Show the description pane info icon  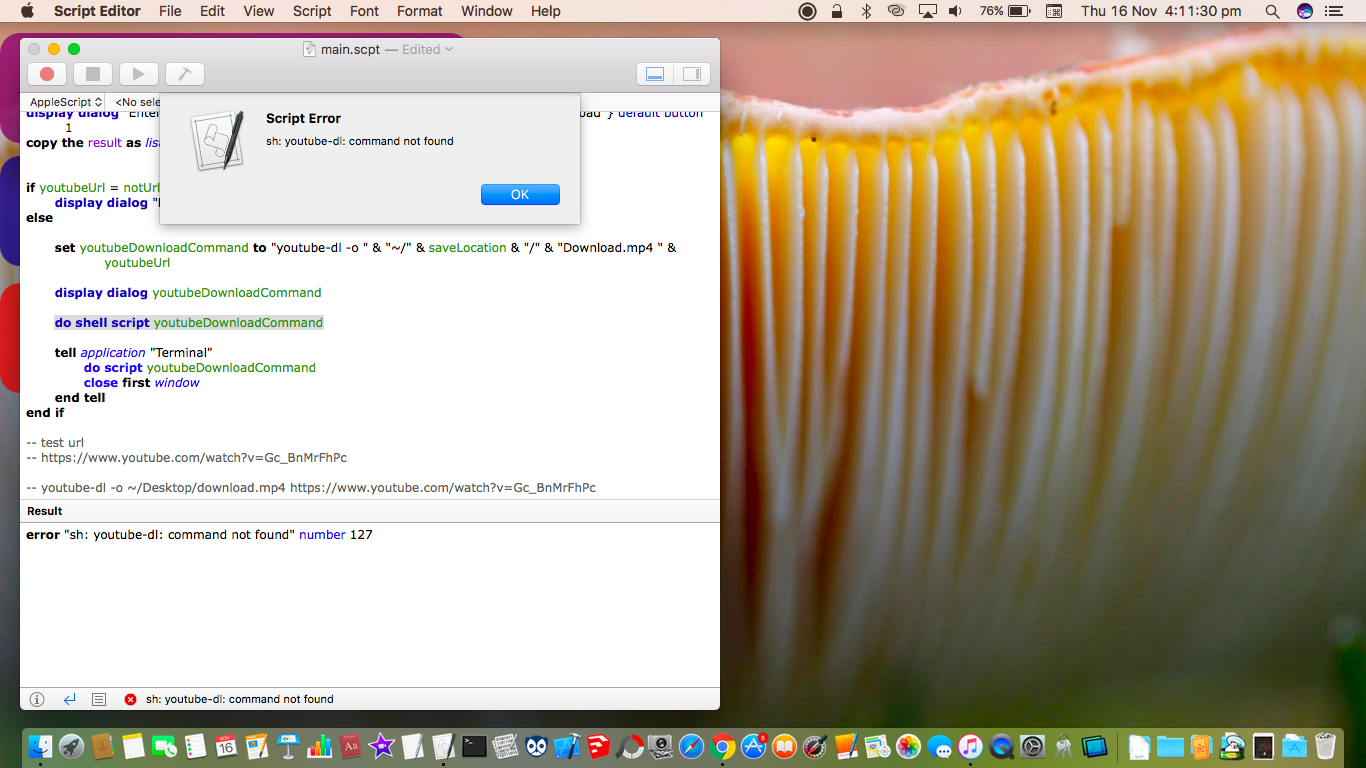pos(37,699)
